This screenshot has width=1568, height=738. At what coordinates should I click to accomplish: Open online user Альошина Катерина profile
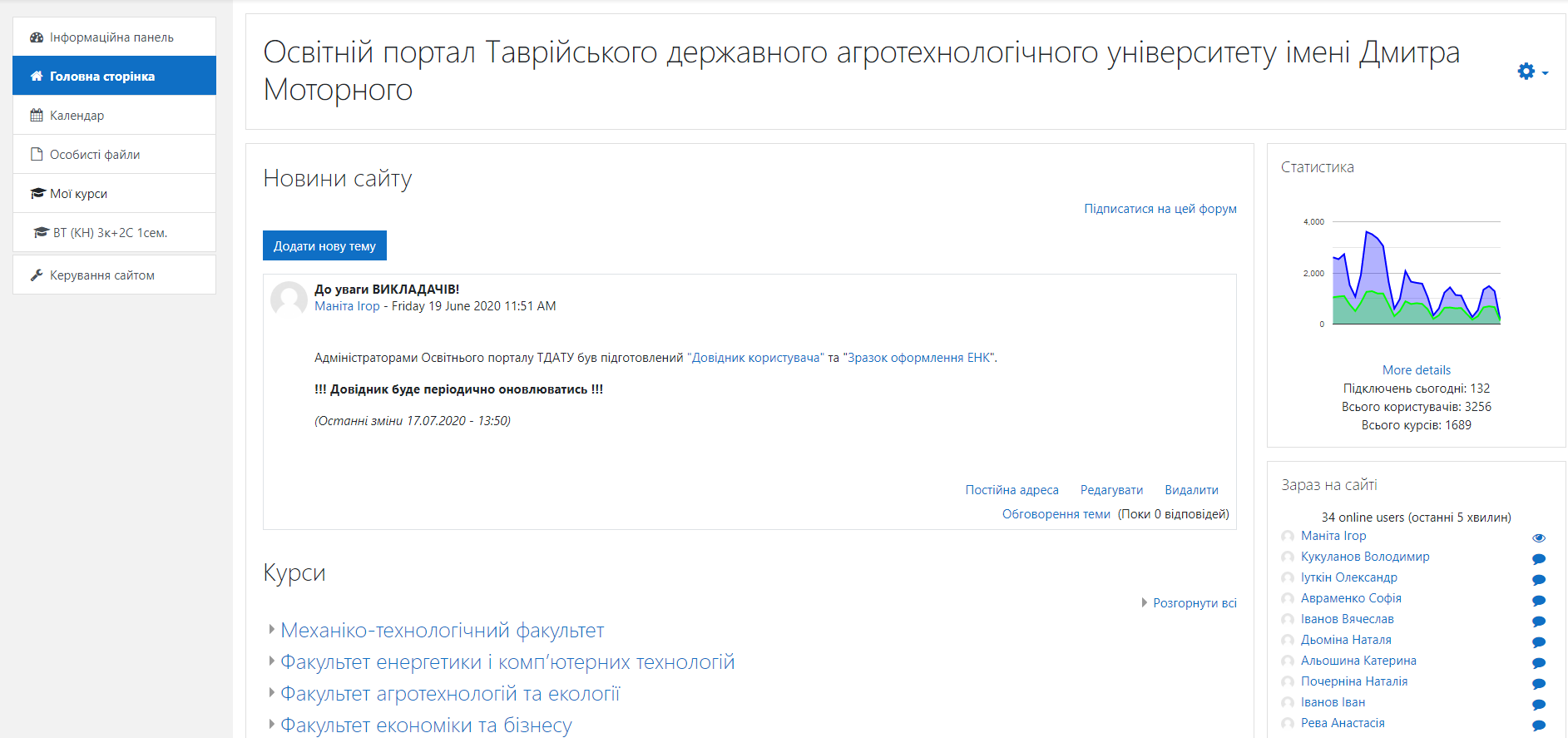pos(1358,661)
